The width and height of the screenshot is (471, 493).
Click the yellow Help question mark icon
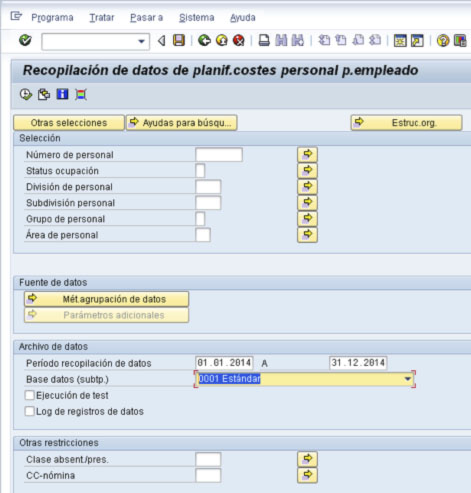pos(443,41)
